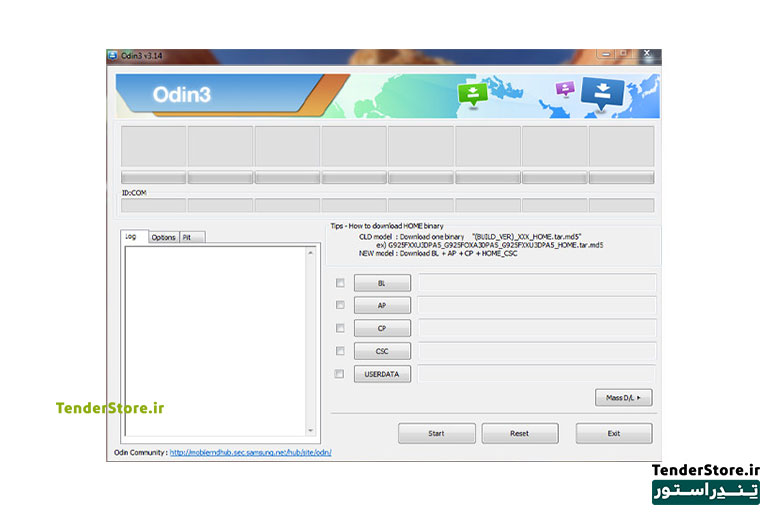
Task: Click the green download icon in banner
Action: pos(472,94)
